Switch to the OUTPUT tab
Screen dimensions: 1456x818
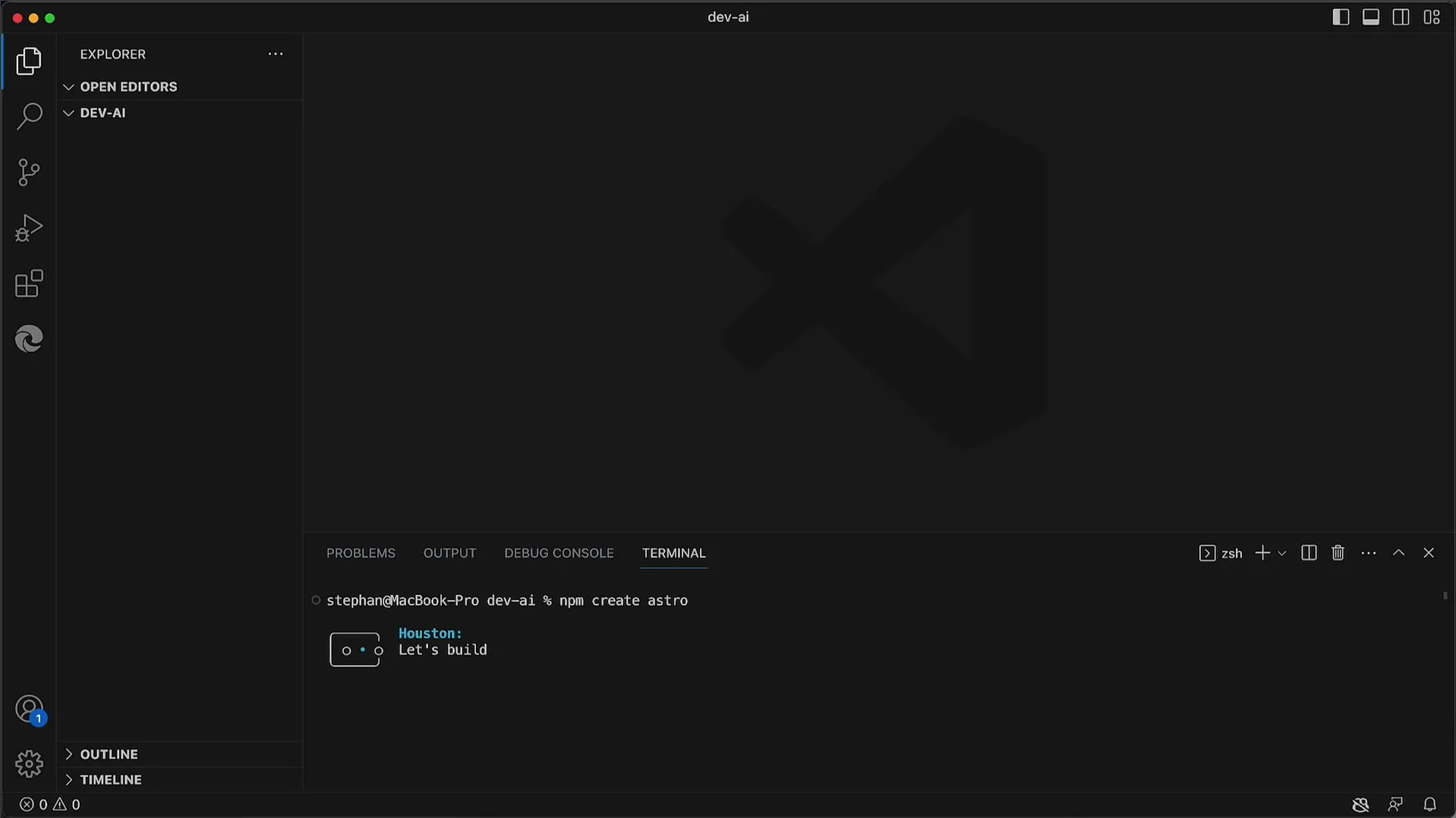pos(449,553)
